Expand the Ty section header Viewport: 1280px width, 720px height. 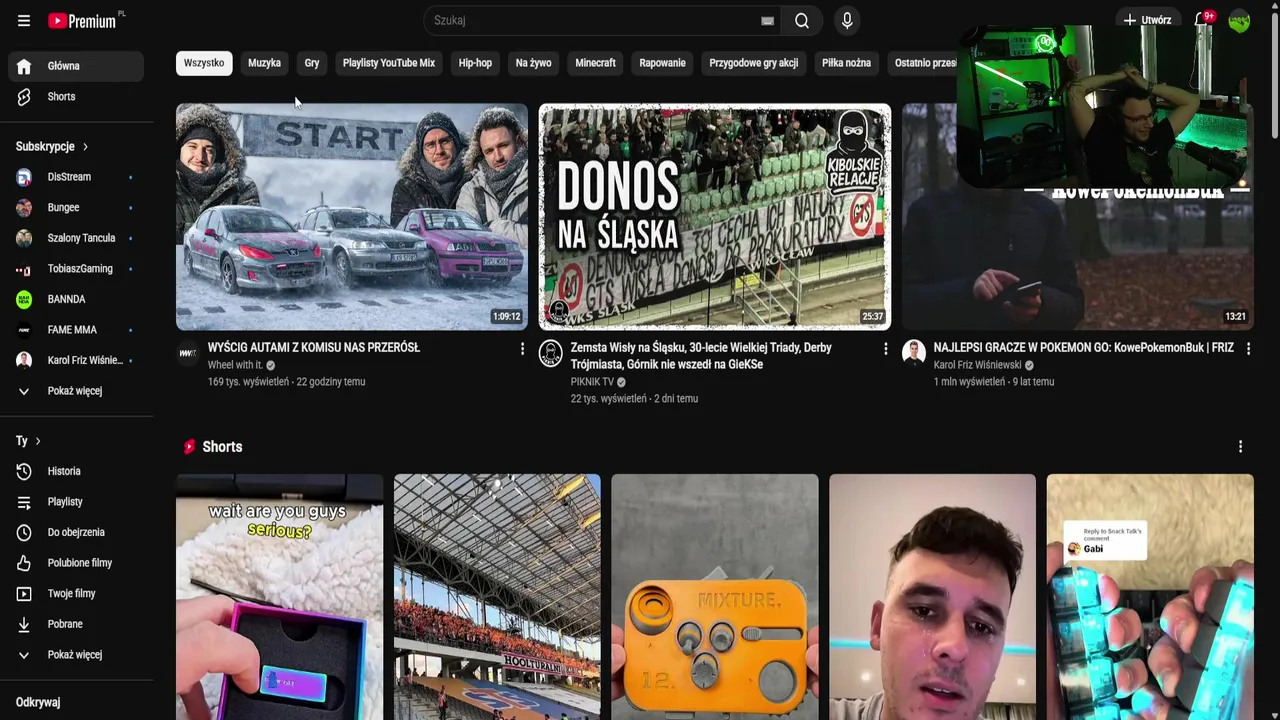(x=28, y=441)
